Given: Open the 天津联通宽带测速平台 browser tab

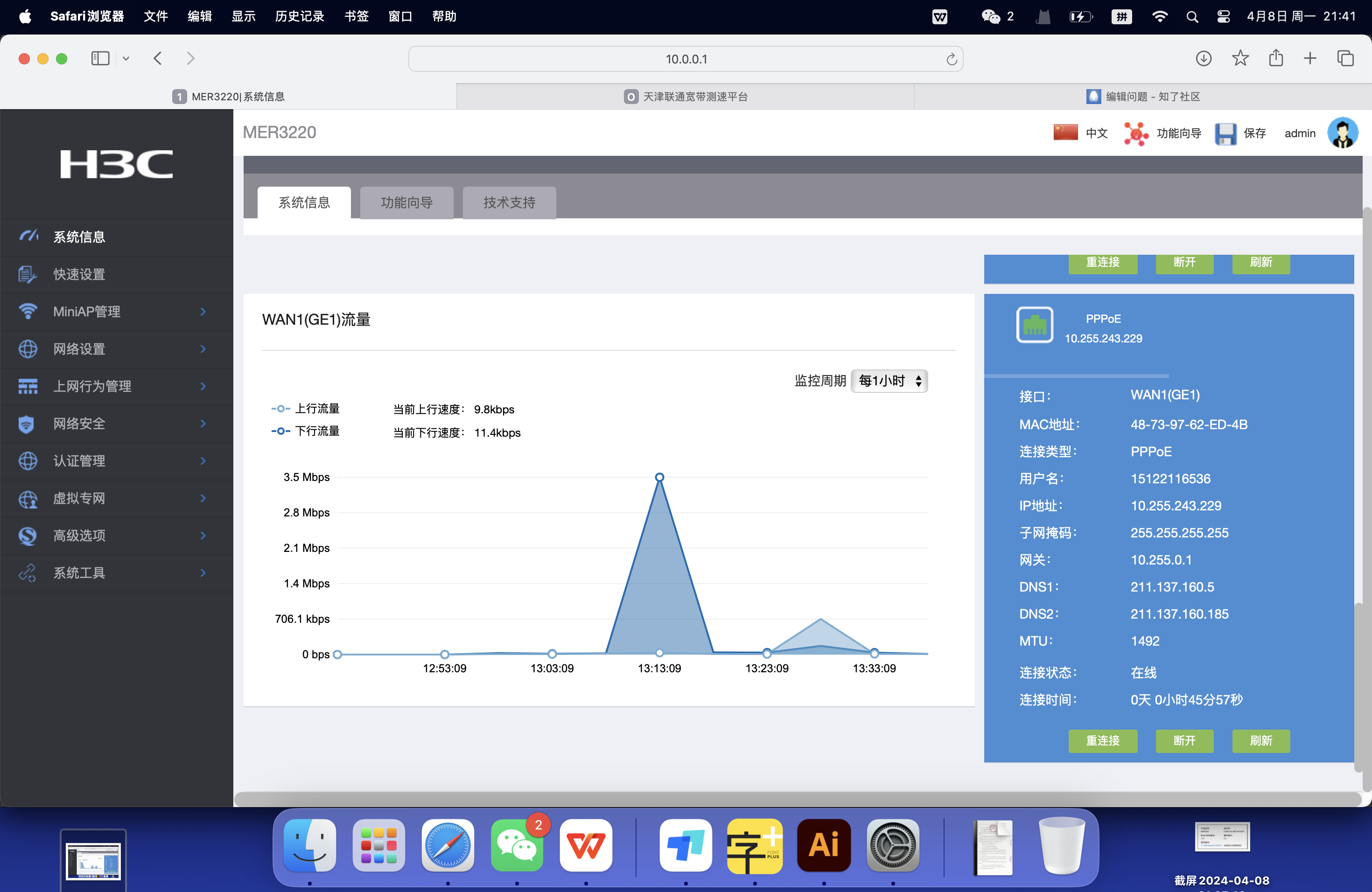Looking at the screenshot, I should point(686,96).
